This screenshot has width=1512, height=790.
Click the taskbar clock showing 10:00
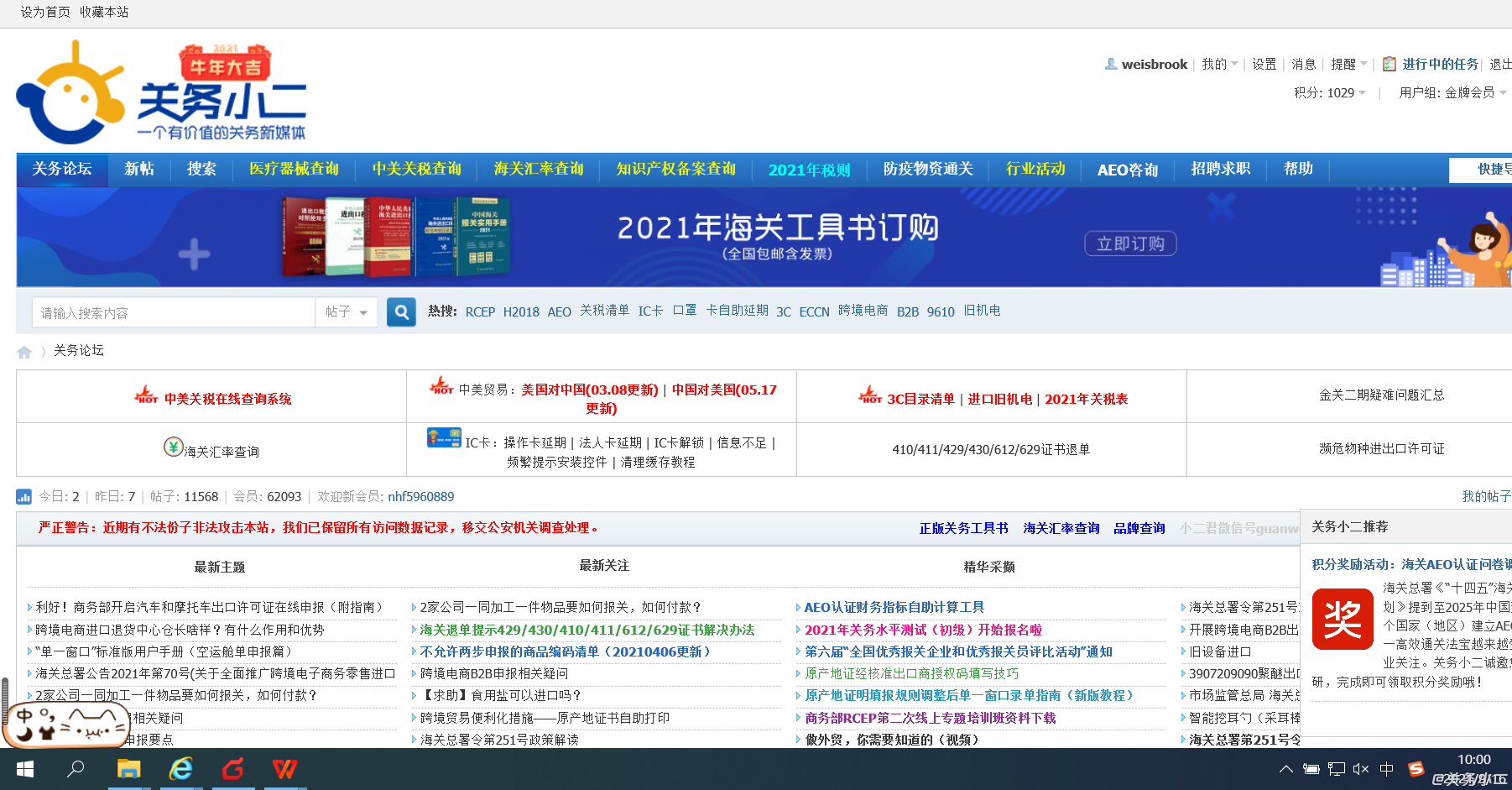click(x=1473, y=761)
